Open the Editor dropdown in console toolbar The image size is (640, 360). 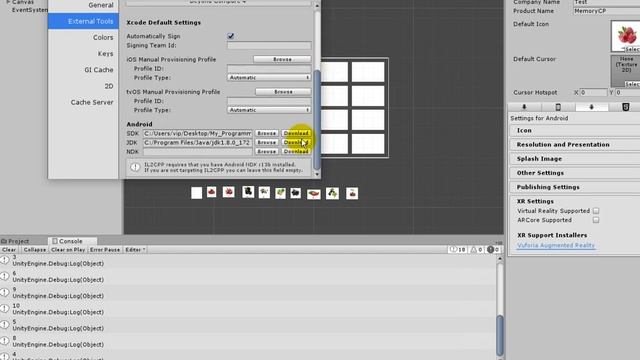(x=135, y=249)
